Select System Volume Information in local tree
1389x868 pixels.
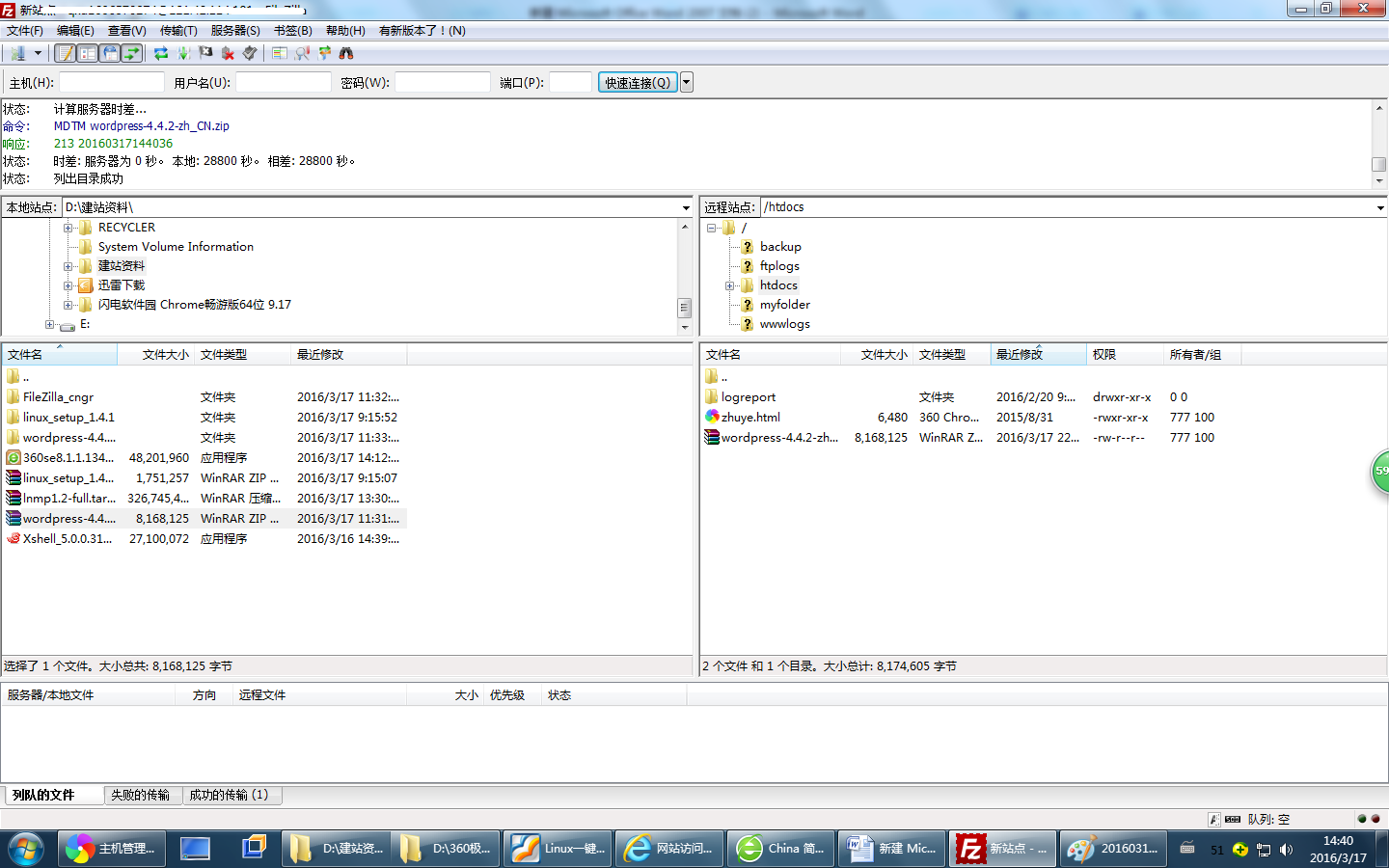(x=176, y=247)
